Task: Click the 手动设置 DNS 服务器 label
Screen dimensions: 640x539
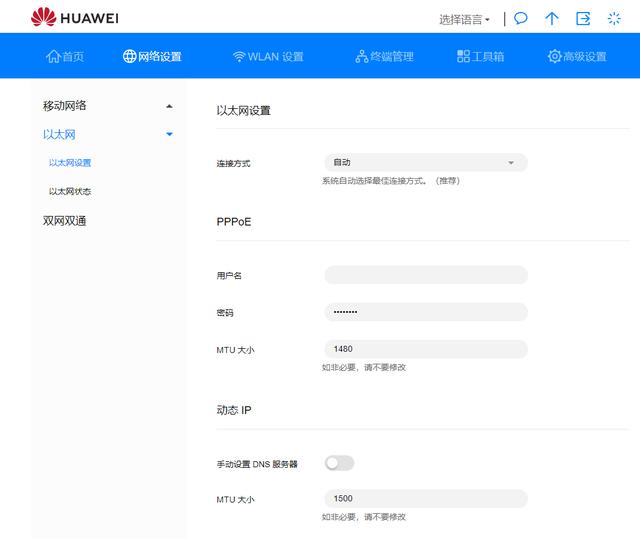Action: tap(257, 464)
